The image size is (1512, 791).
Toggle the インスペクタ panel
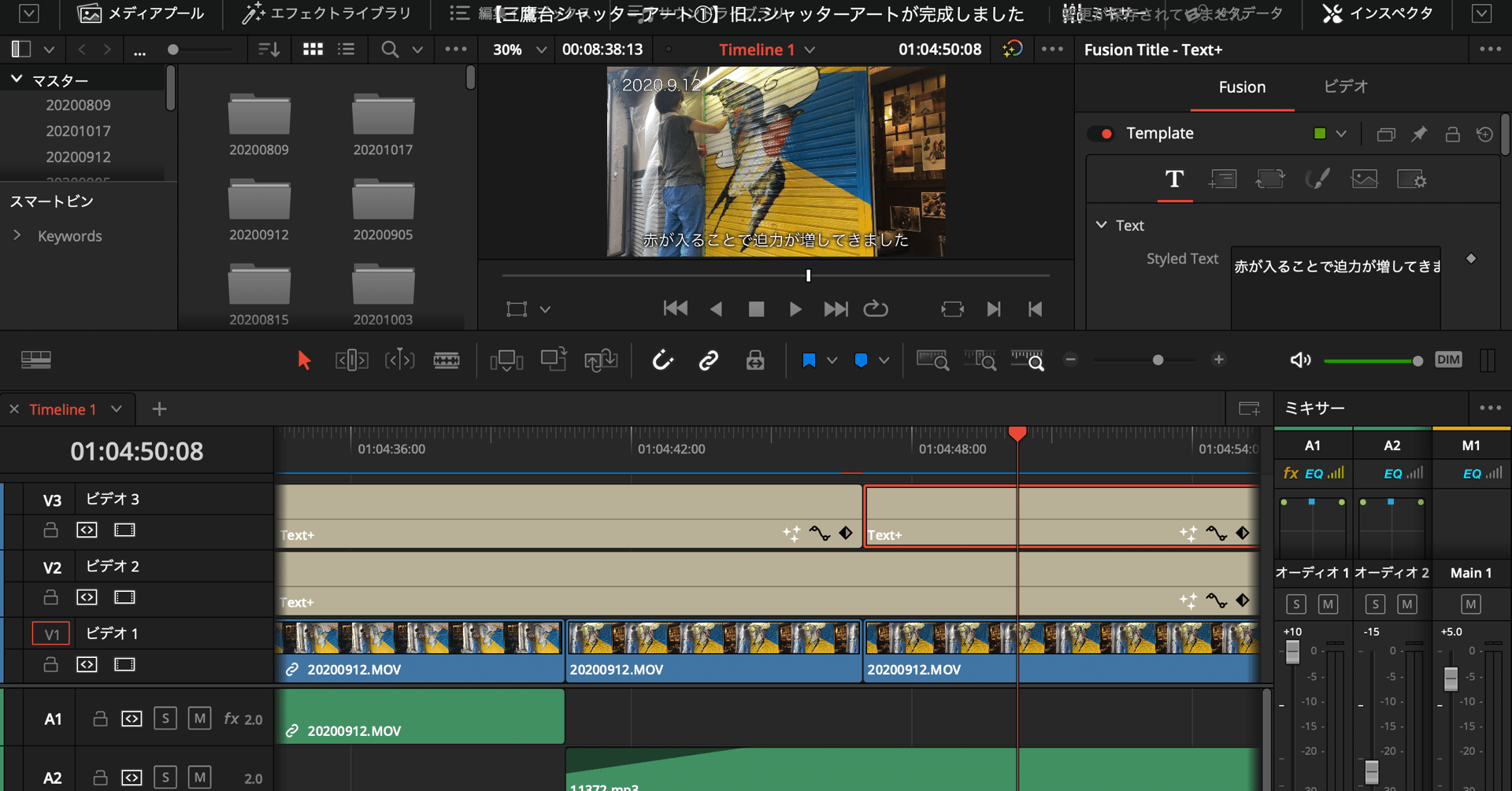click(x=1377, y=13)
